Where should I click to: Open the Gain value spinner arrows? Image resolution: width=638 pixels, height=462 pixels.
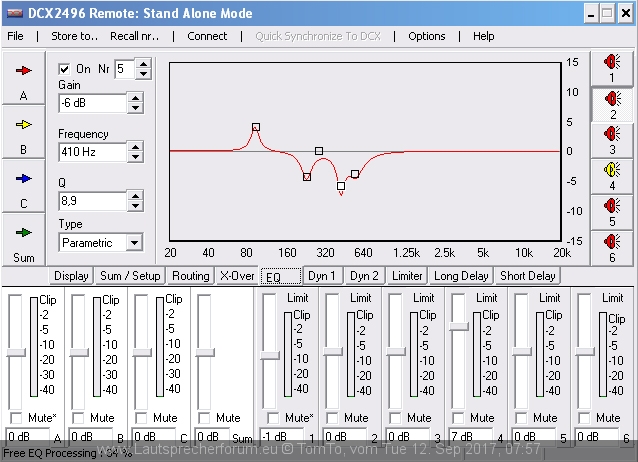(x=134, y=103)
